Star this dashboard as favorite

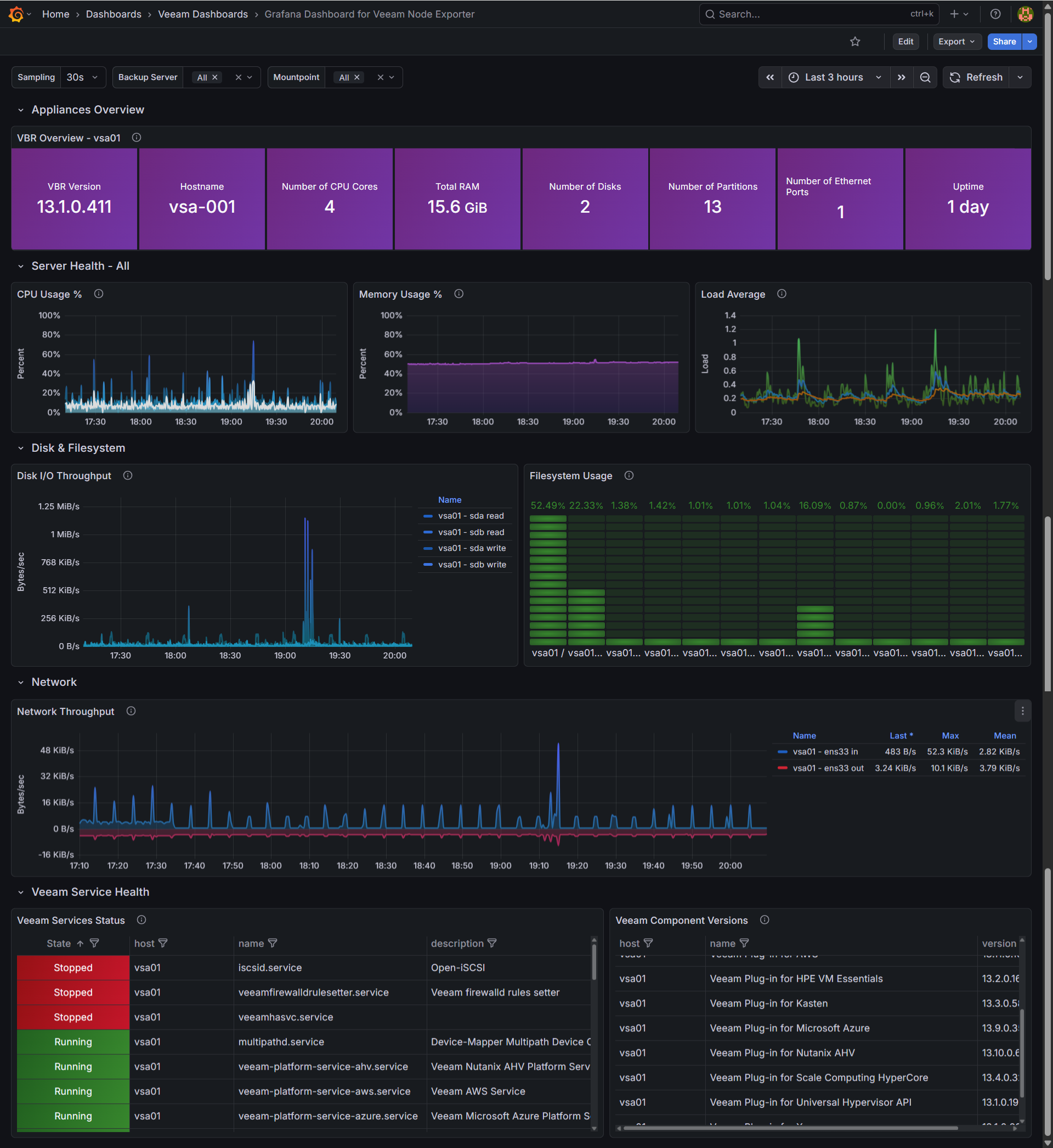click(854, 42)
